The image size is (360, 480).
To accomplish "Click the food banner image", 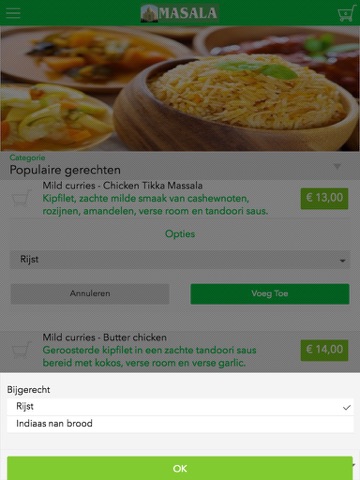I will click(180, 89).
